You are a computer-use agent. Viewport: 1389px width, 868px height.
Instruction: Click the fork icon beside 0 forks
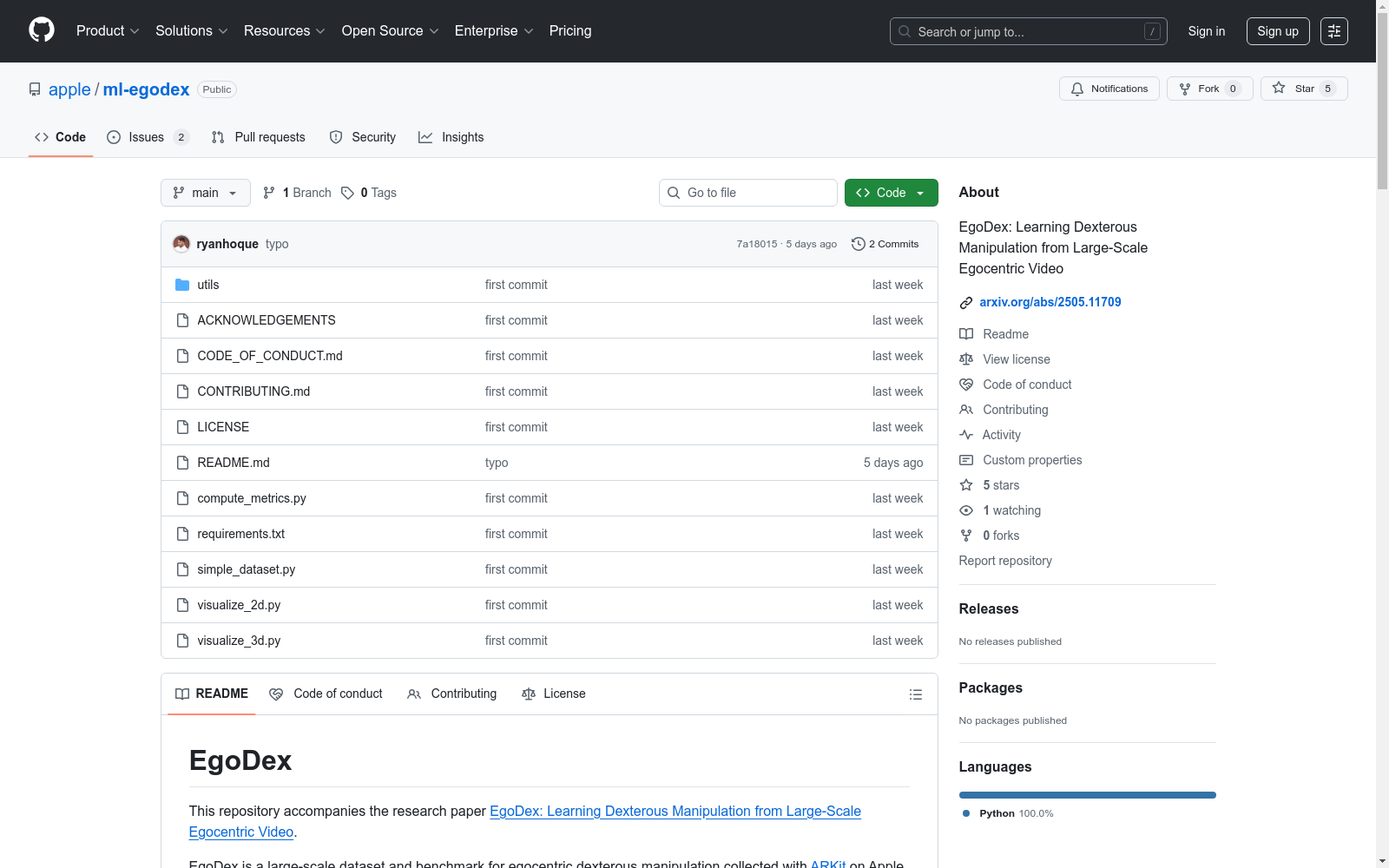(966, 536)
